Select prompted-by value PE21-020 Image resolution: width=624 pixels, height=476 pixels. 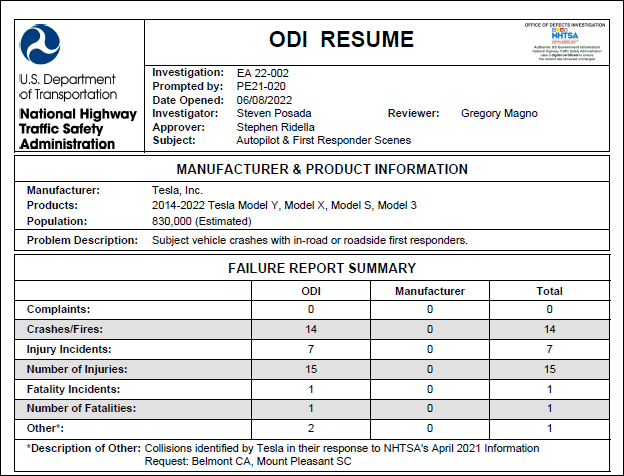point(261,86)
